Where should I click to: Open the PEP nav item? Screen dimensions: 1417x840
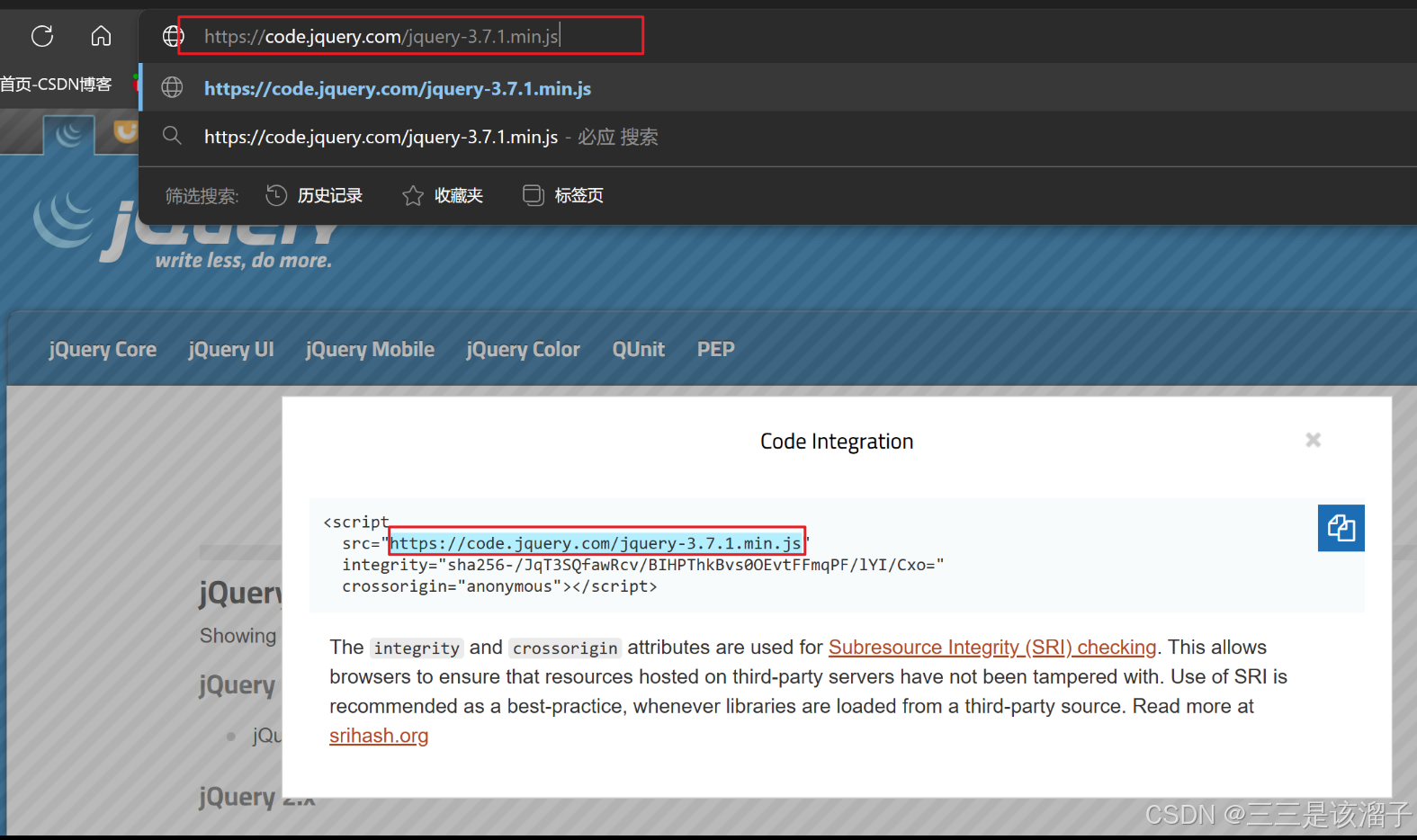coord(716,350)
